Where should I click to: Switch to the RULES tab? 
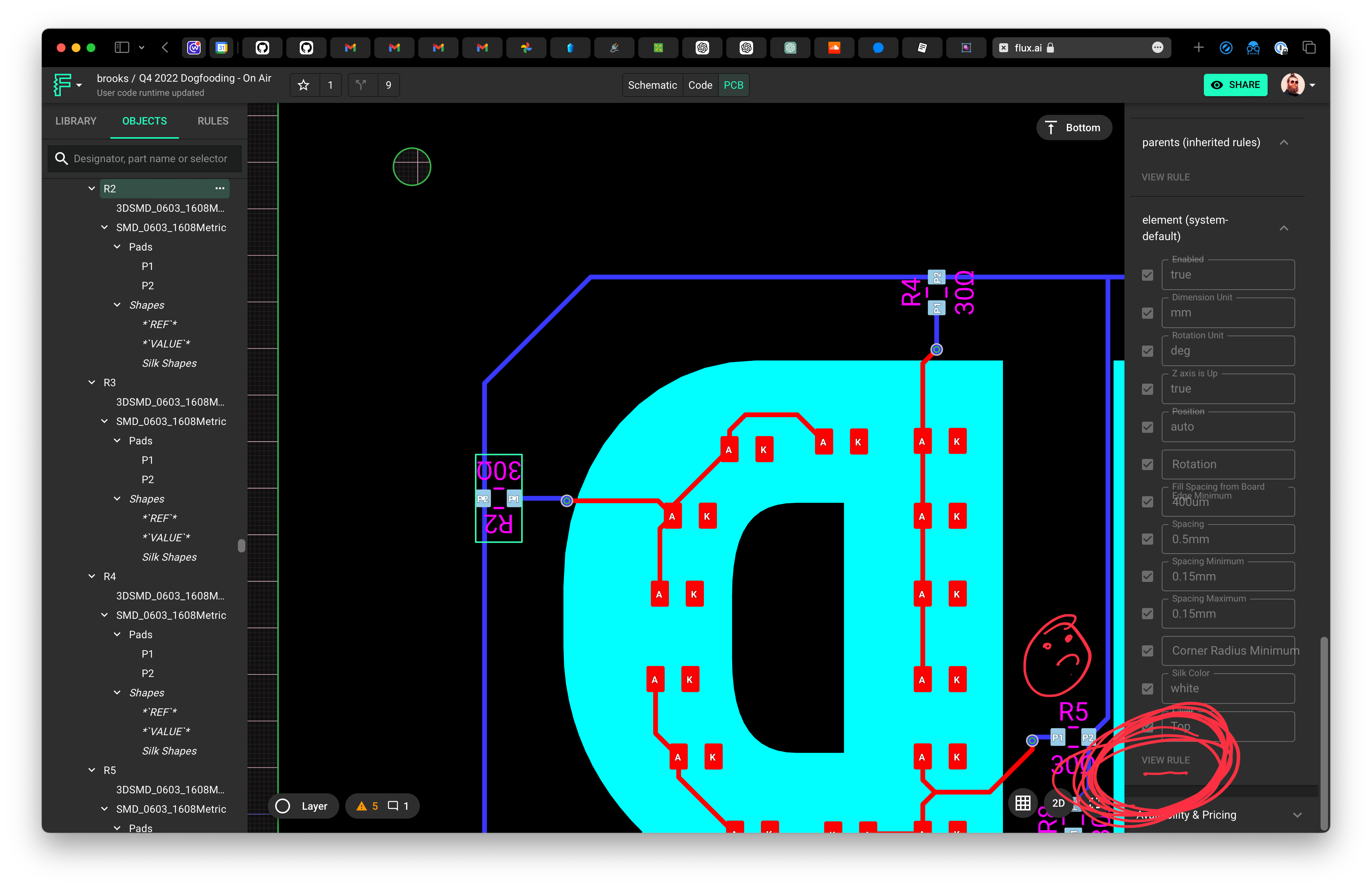[x=213, y=121]
